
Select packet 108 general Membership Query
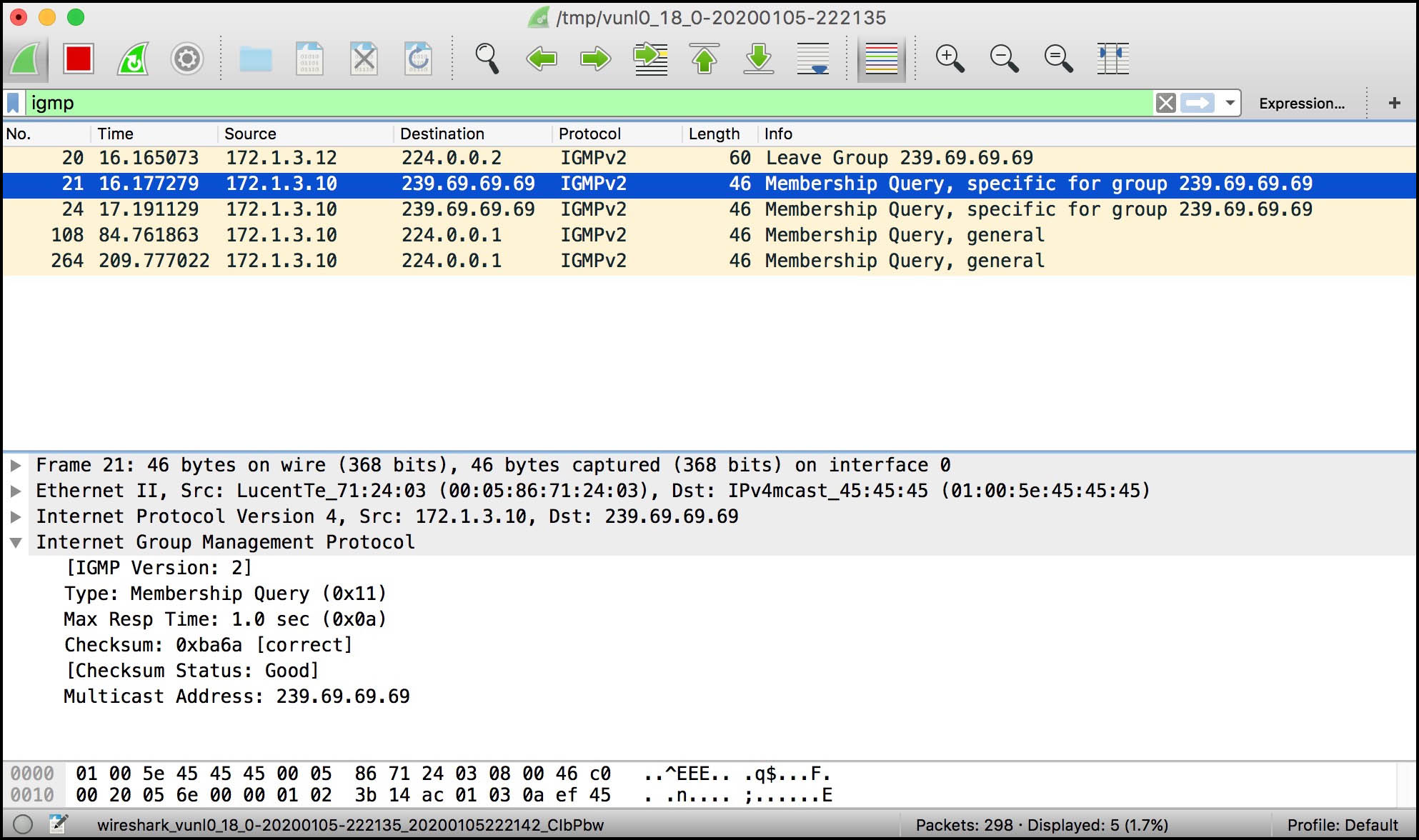(x=709, y=235)
